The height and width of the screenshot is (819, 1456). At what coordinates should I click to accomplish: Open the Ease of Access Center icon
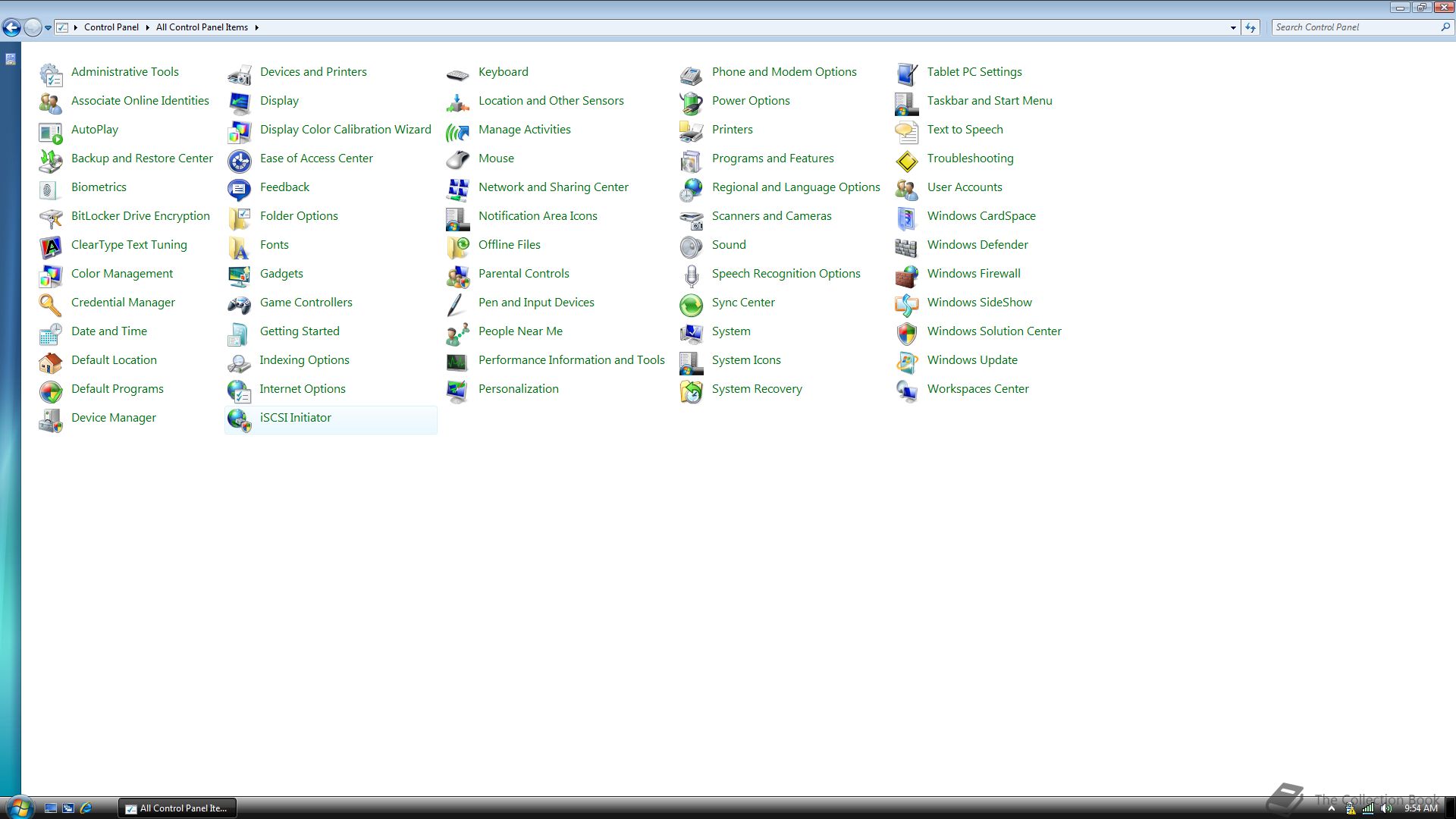pos(240,160)
